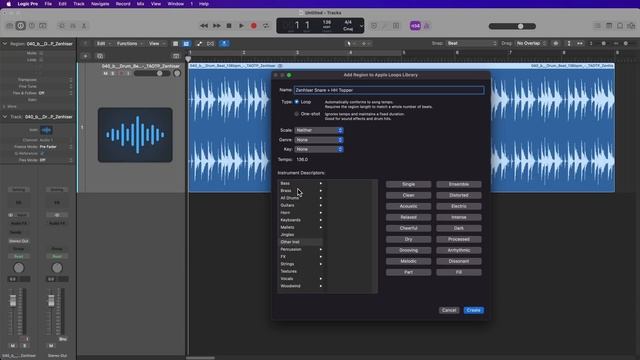Screen dimensions: 640x360
Task: Toggle the grid view button in Tracks menu bar
Action: (x=176, y=43)
